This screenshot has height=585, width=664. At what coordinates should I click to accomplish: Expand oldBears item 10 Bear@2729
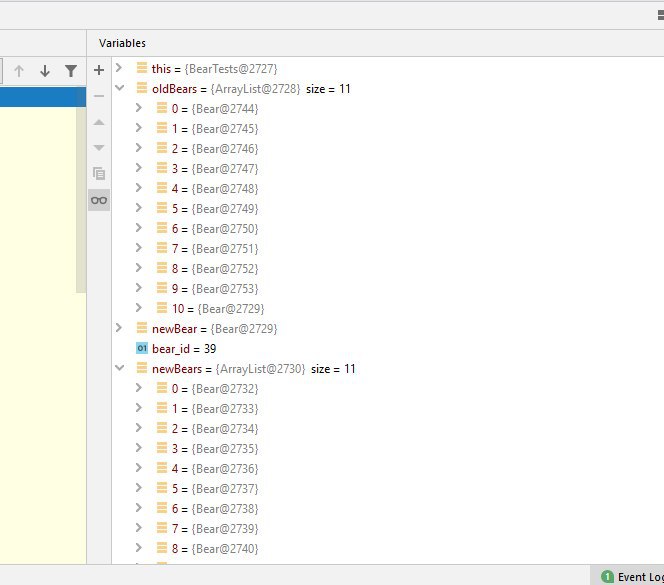[138, 308]
